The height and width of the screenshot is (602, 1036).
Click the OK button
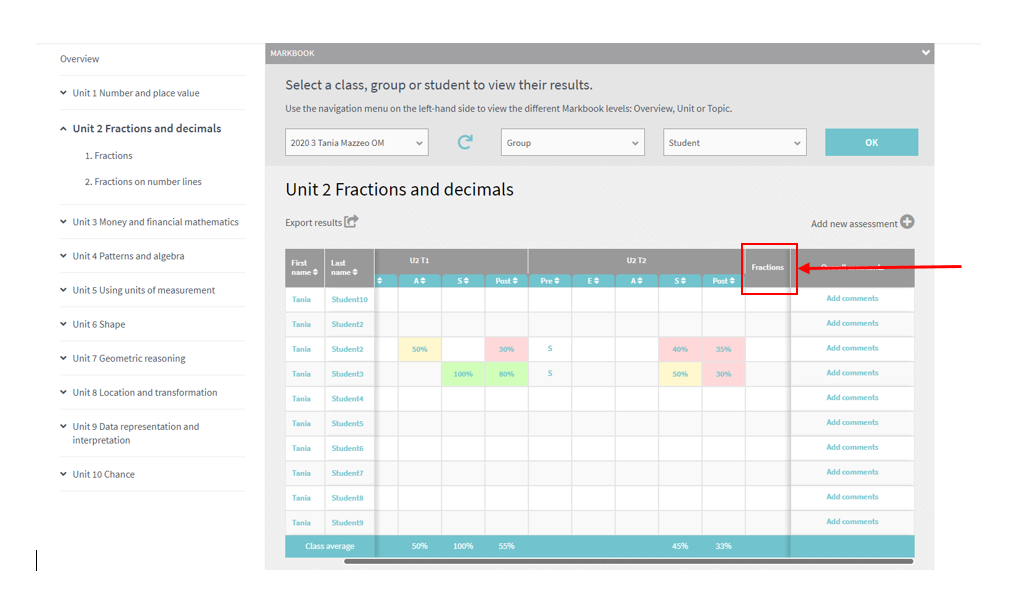click(x=870, y=142)
